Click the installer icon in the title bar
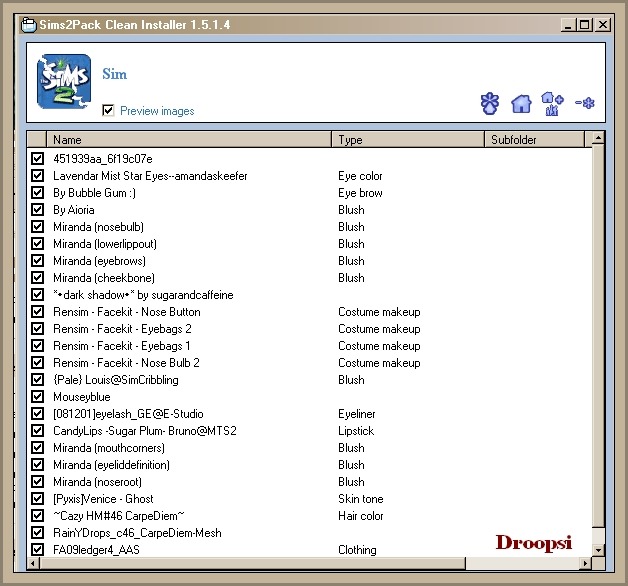Image resolution: width=628 pixels, height=586 pixels. tap(28, 25)
